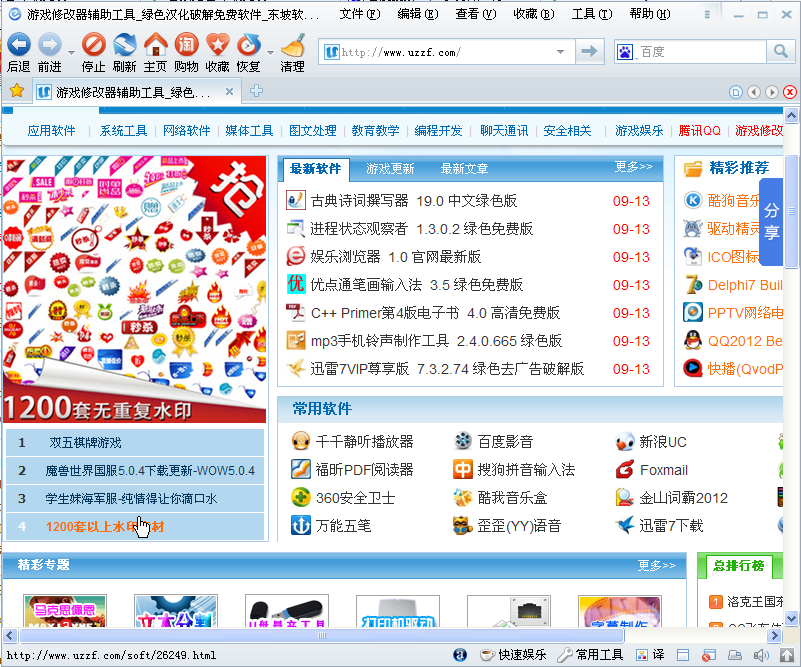Image resolution: width=801 pixels, height=667 pixels.
Task: Expand the forward history dropdown arrow
Action: (71, 52)
